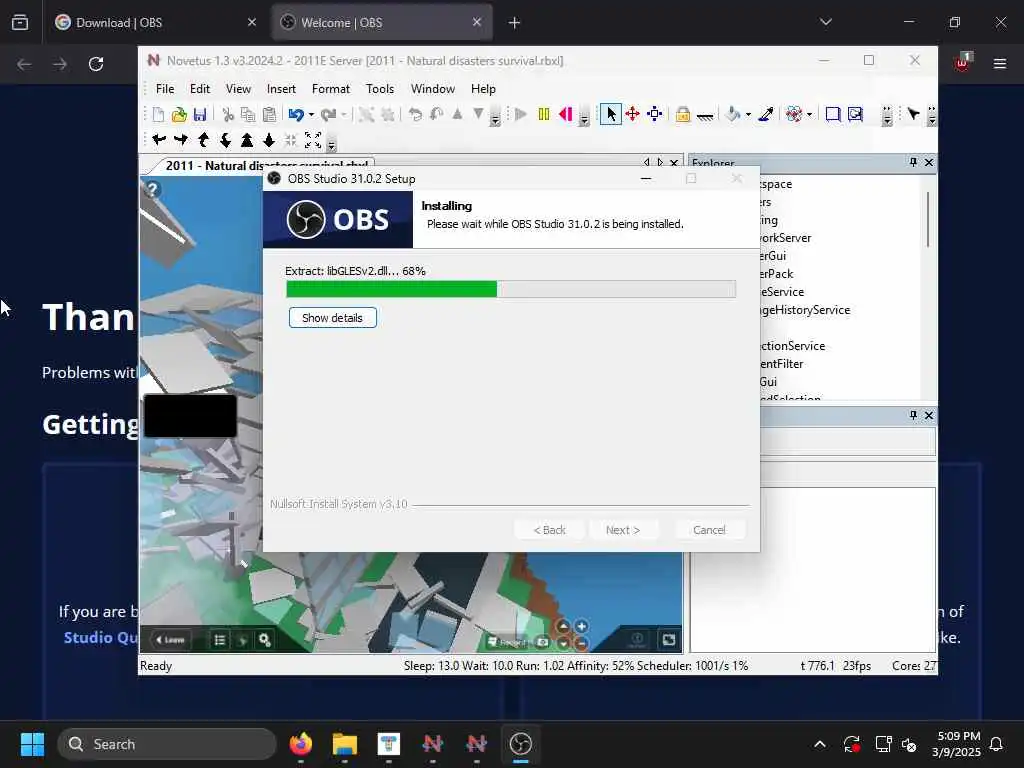This screenshot has height=768, width=1024.
Task: Click the pink Reset rewind icon
Action: (566, 115)
